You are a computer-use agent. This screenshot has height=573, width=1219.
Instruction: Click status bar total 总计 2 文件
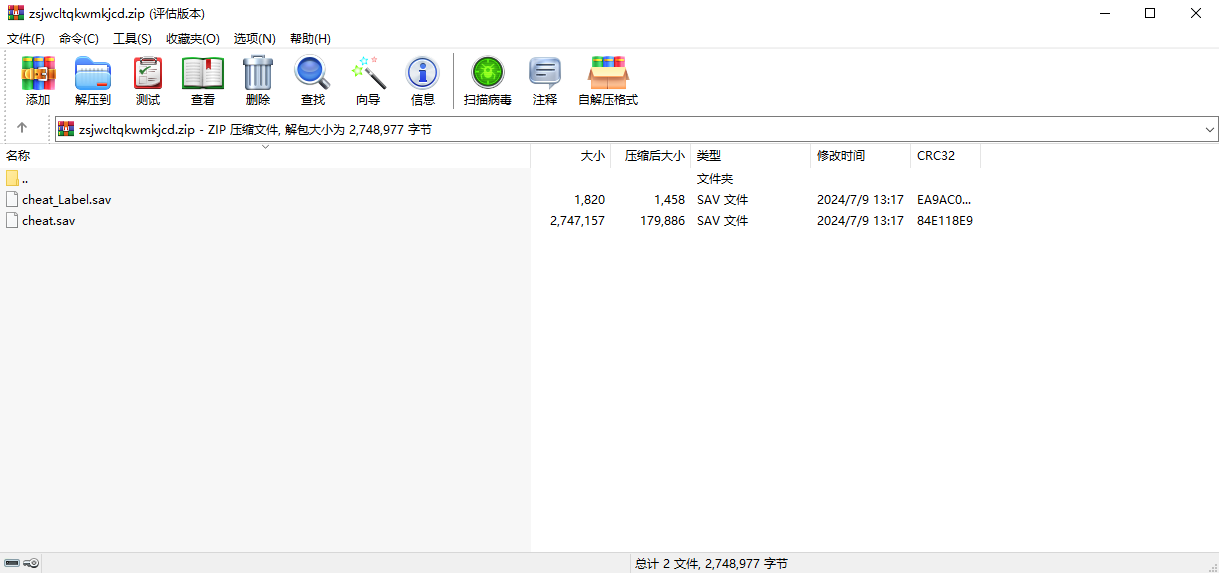coord(711,564)
